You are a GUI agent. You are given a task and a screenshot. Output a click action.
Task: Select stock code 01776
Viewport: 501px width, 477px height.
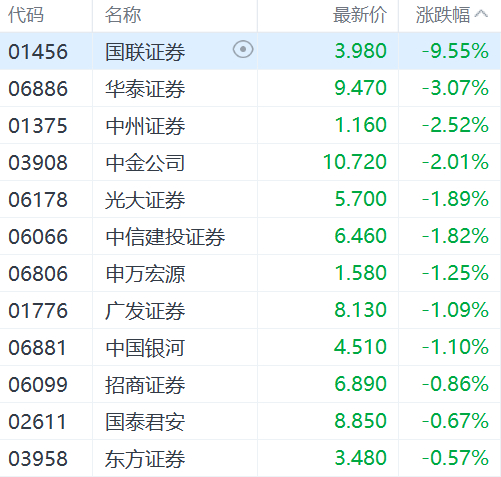pos(38,311)
